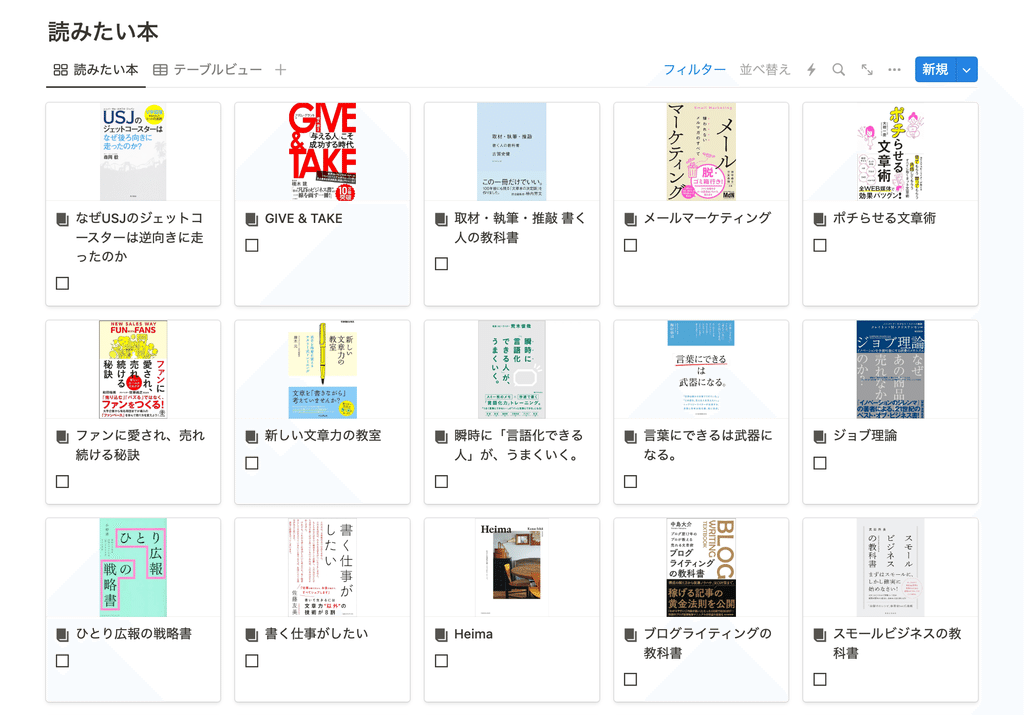
Task: Click page icon beside 新しい文章力の教室
Action: pyautogui.click(x=251, y=436)
